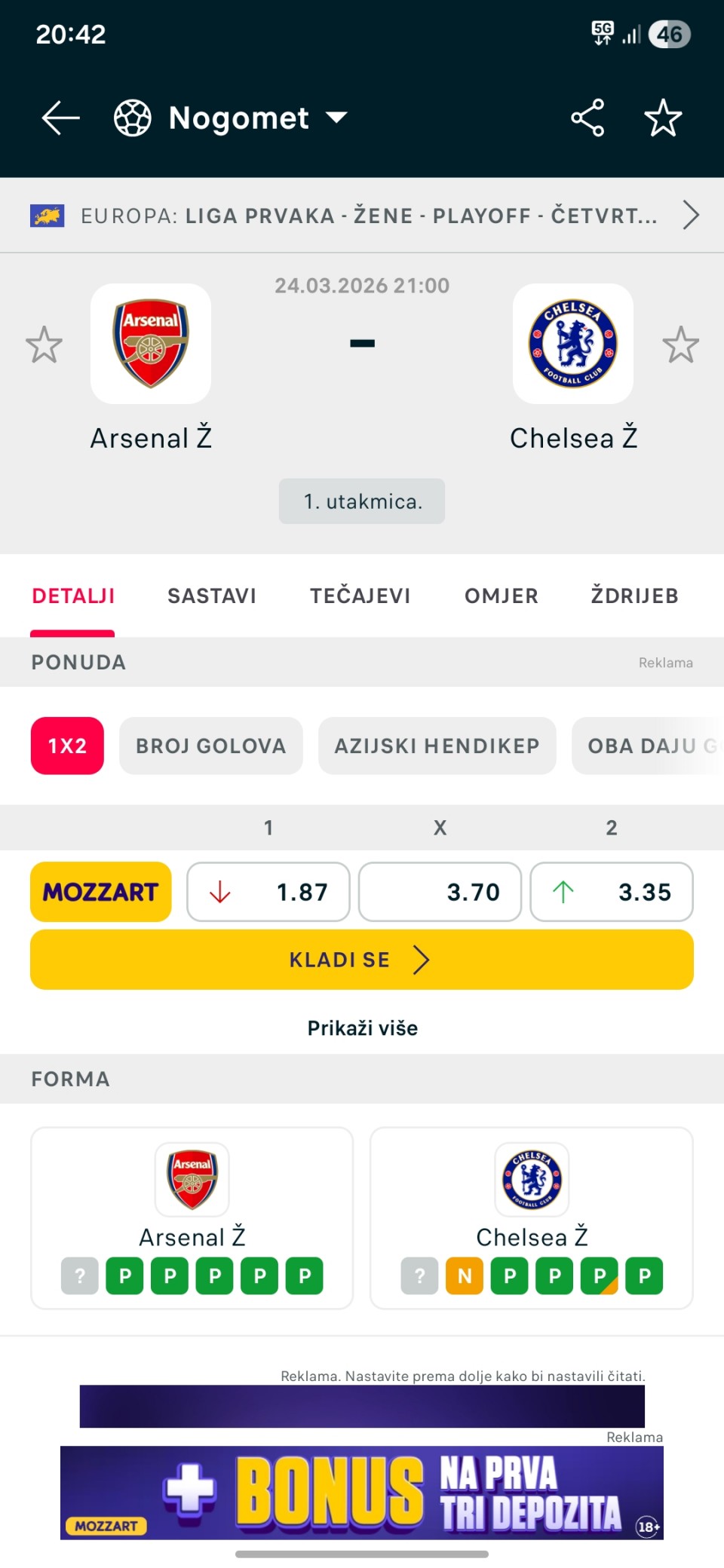Viewport: 724px width, 1568px height.
Task: Tap the back arrow icon
Action: 60,118
